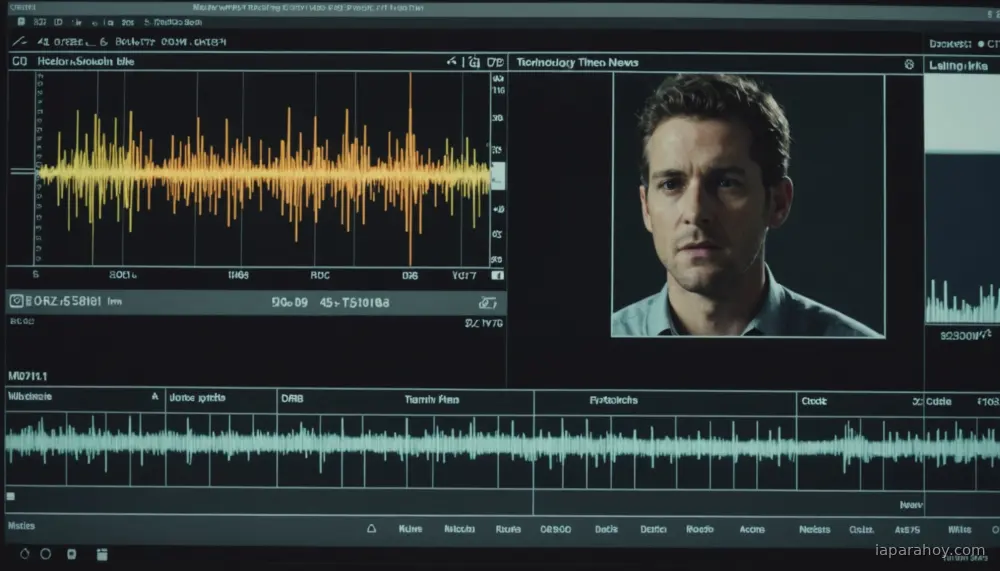1000x571 pixels.
Task: Select the 'Cdde' column header
Action: (939, 402)
